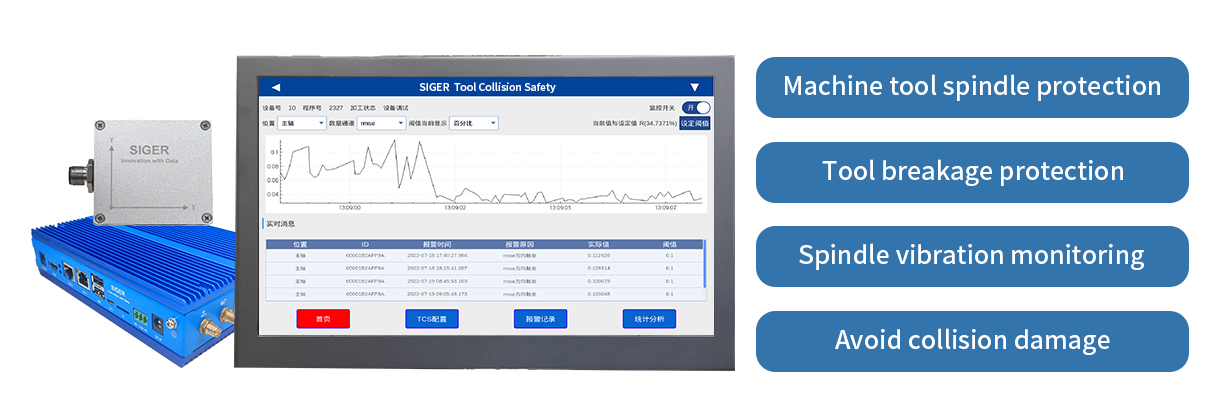This screenshot has width=1232, height=419.
Task: Click the 加工状态 label
Action: pos(362,107)
